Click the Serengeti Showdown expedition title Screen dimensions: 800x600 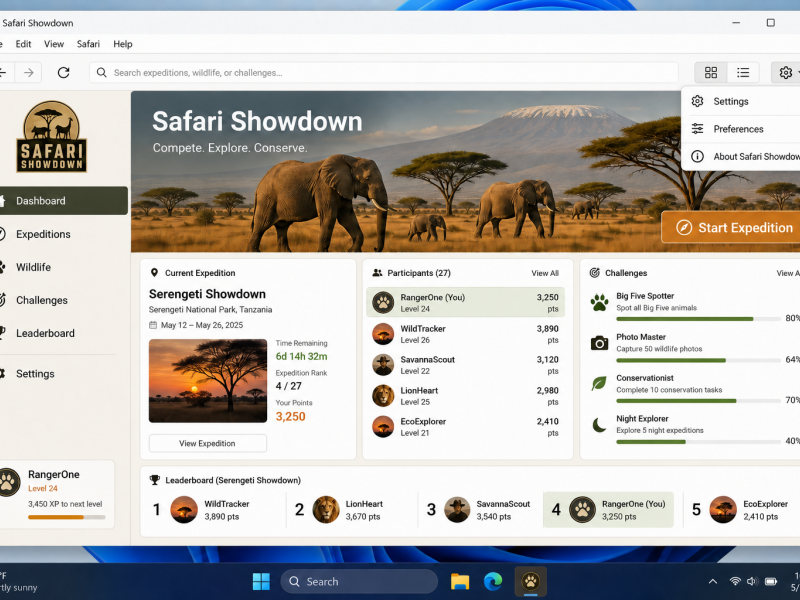pos(207,294)
